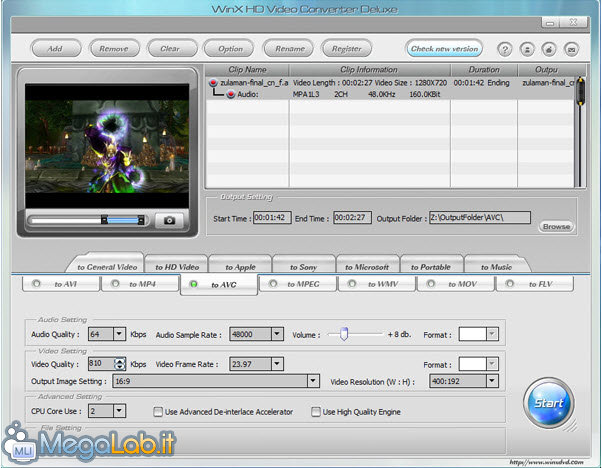Screen dimensions: 602x468
Task: Select the to MOV format option
Action: tap(456, 284)
